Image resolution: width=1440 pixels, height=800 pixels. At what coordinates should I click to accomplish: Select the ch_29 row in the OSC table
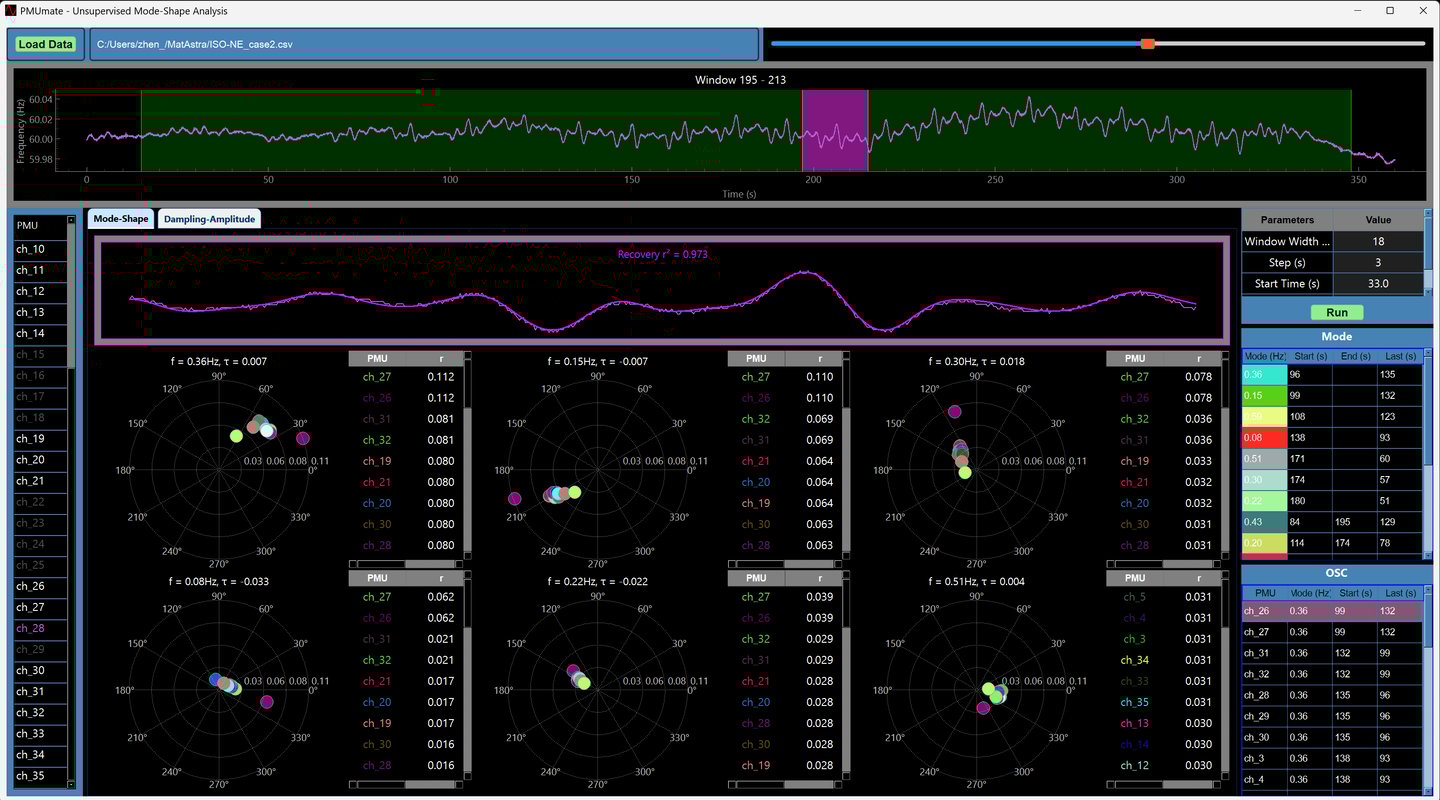pyautogui.click(x=1332, y=716)
